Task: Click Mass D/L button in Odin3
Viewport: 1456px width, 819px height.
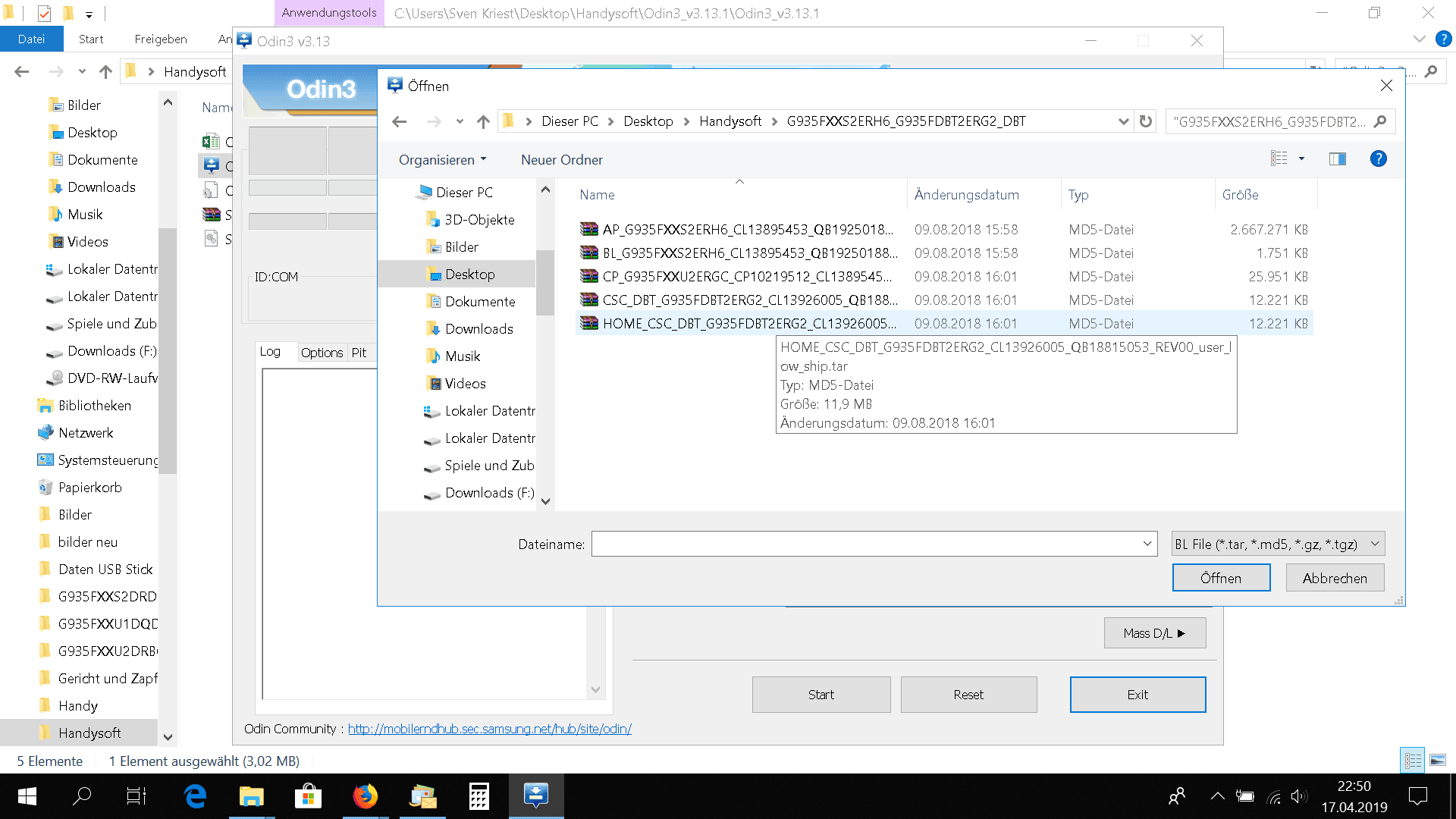Action: click(x=1155, y=633)
